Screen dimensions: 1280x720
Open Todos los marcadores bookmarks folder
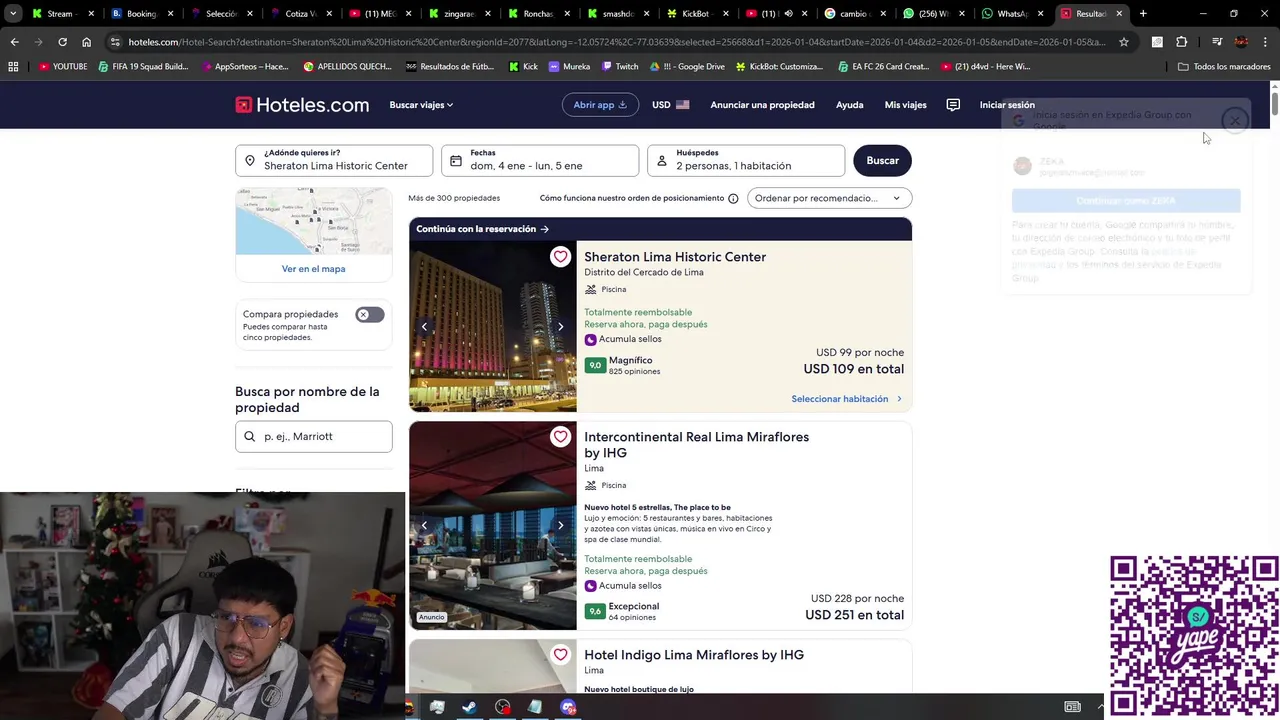coord(1224,66)
